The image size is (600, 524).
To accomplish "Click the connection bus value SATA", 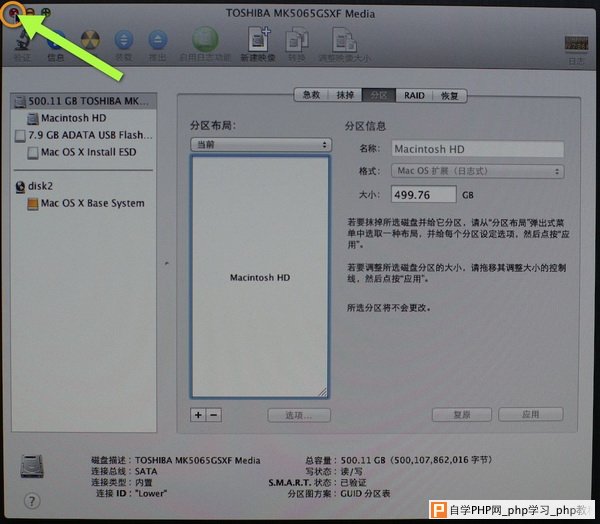I will (146, 472).
